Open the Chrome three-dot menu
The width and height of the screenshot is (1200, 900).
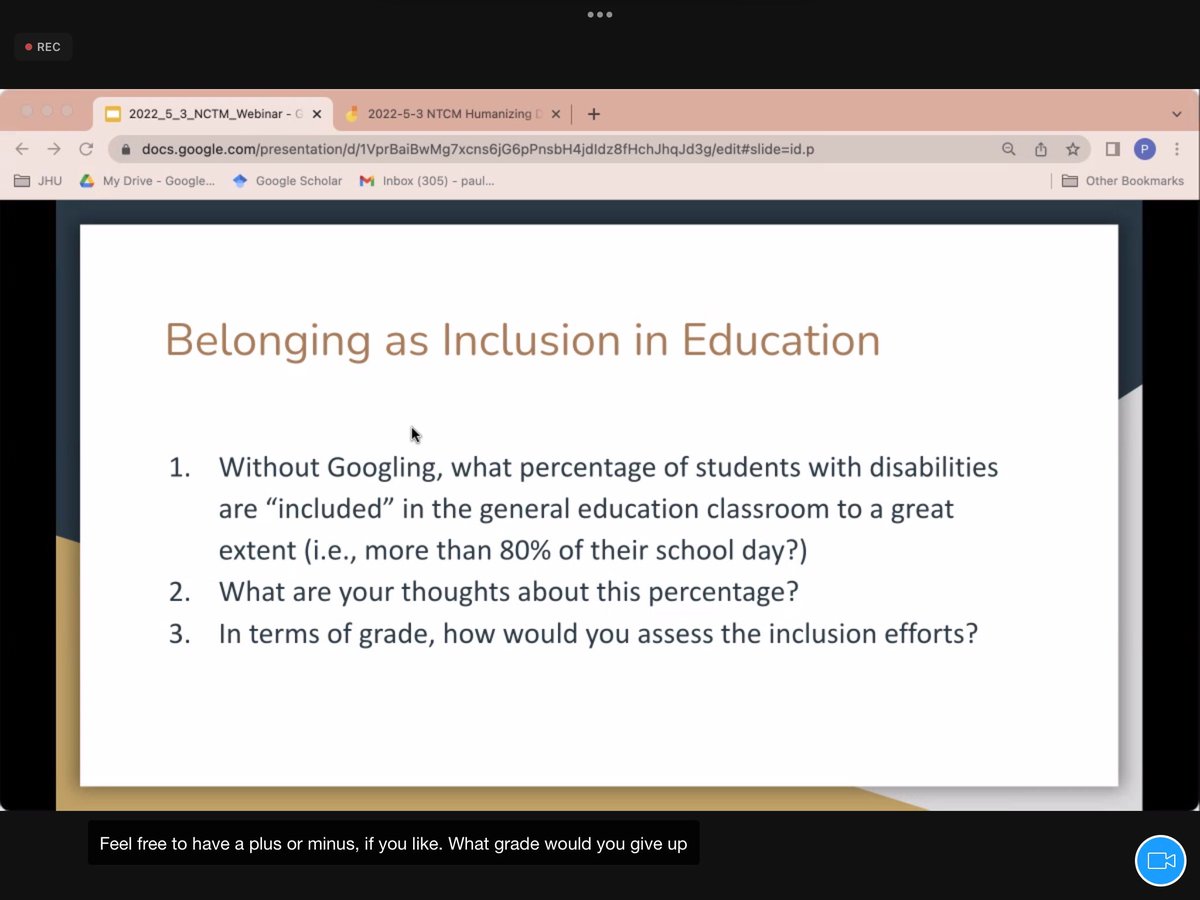(x=1177, y=149)
